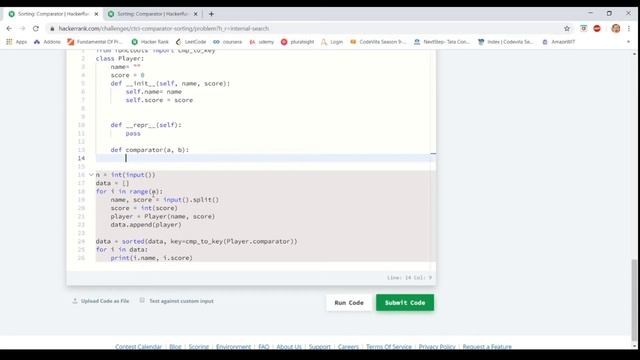Collapse code fold arrow at line 16
The width and height of the screenshot is (640, 360).
(91, 175)
